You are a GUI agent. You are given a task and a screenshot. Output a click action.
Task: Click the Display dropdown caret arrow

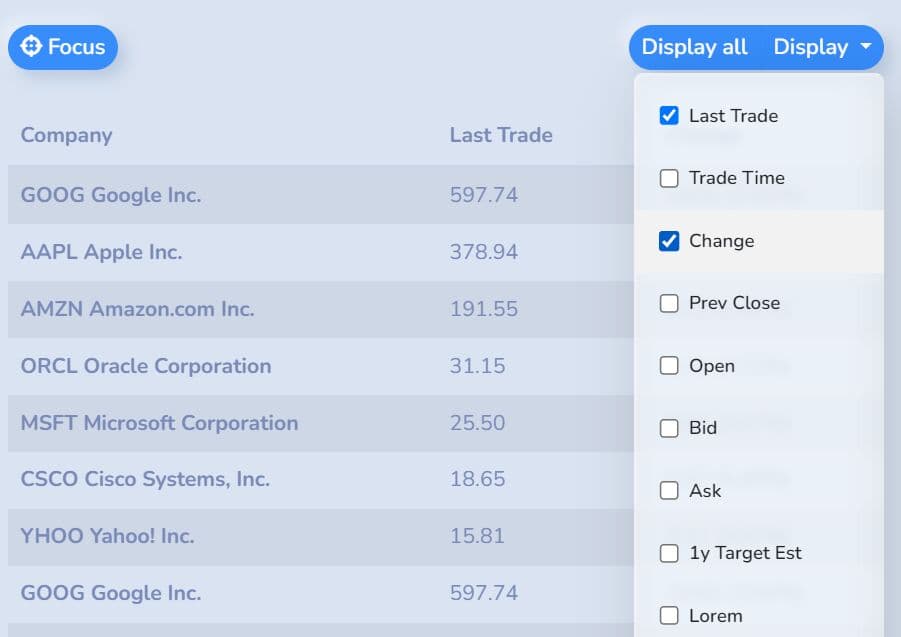point(865,47)
